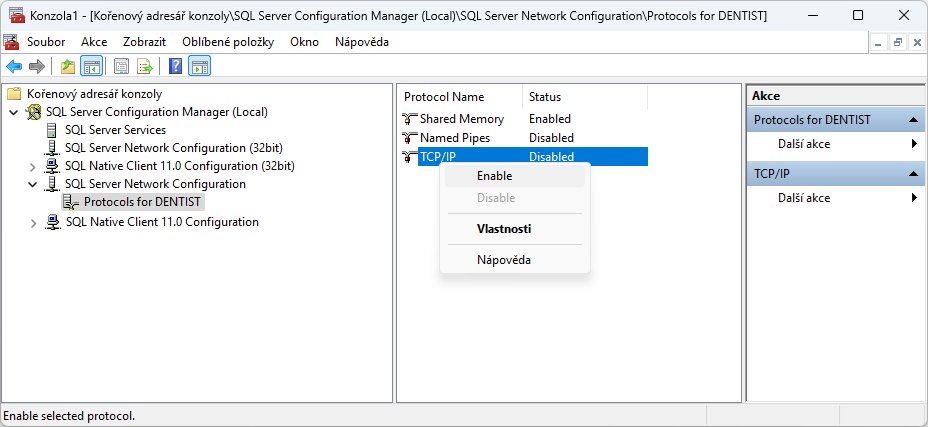Sort by Status column header

click(585, 97)
